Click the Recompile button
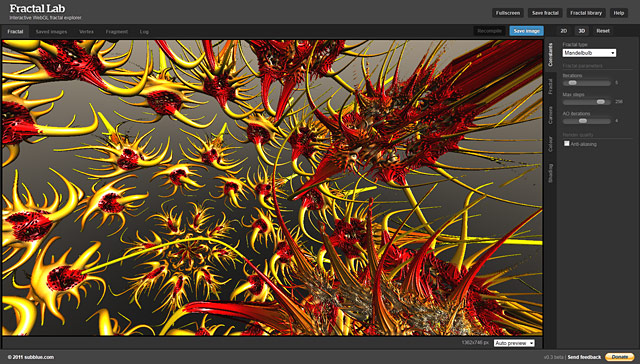 click(489, 31)
